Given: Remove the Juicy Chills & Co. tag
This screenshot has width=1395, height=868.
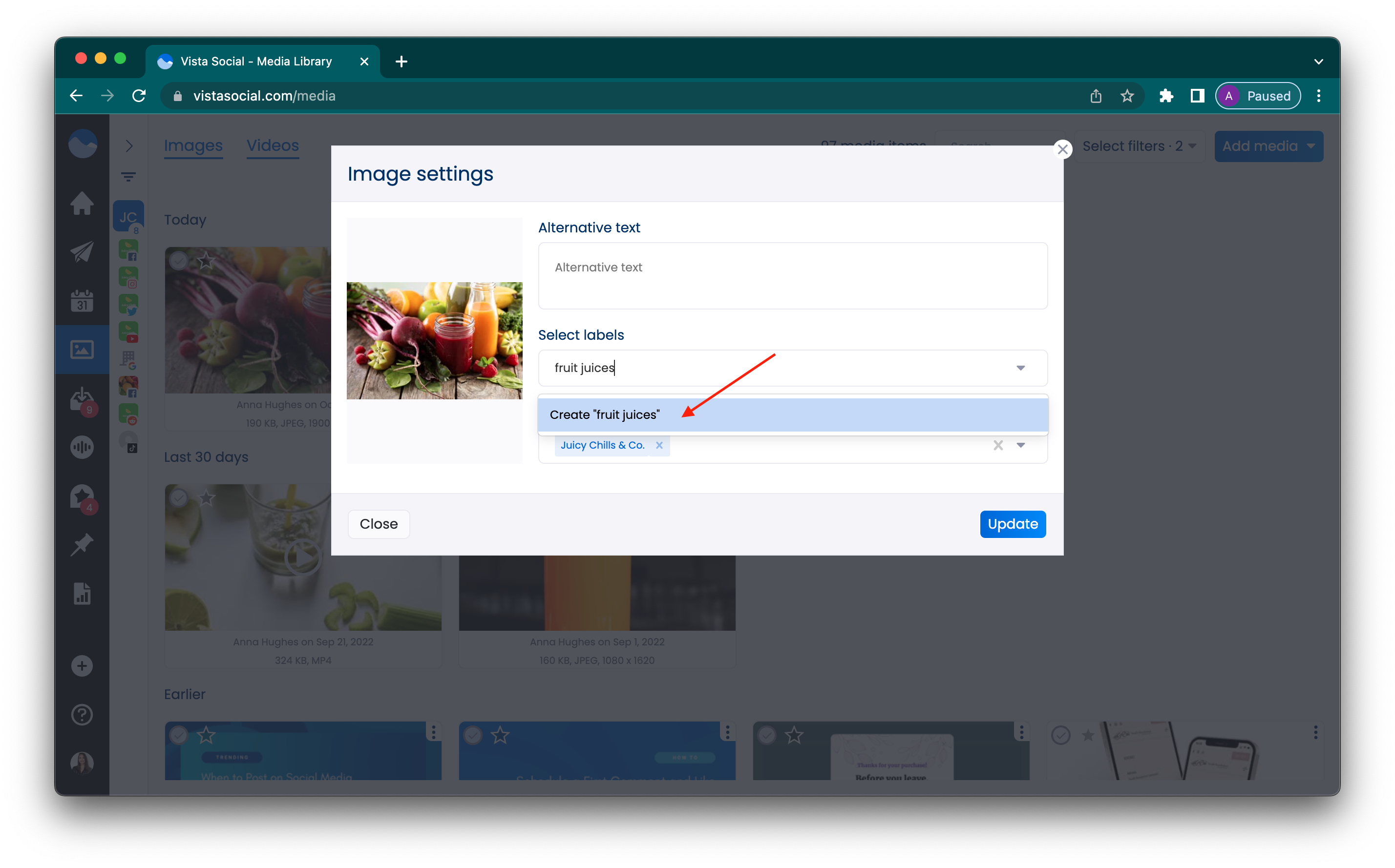Looking at the screenshot, I should pos(659,445).
